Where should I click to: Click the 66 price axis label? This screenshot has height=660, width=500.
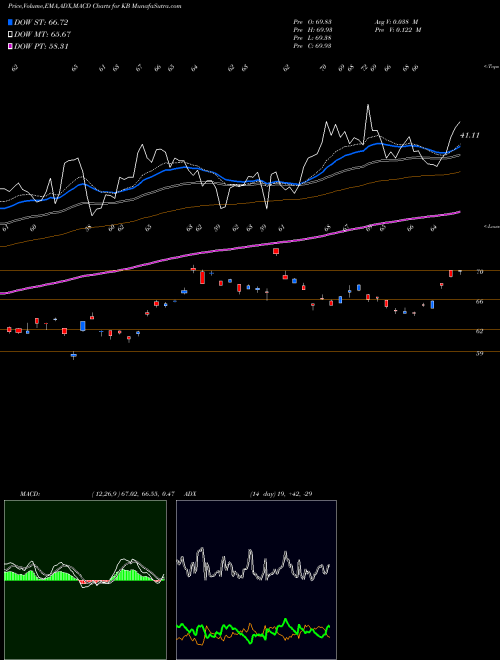[x=479, y=301]
